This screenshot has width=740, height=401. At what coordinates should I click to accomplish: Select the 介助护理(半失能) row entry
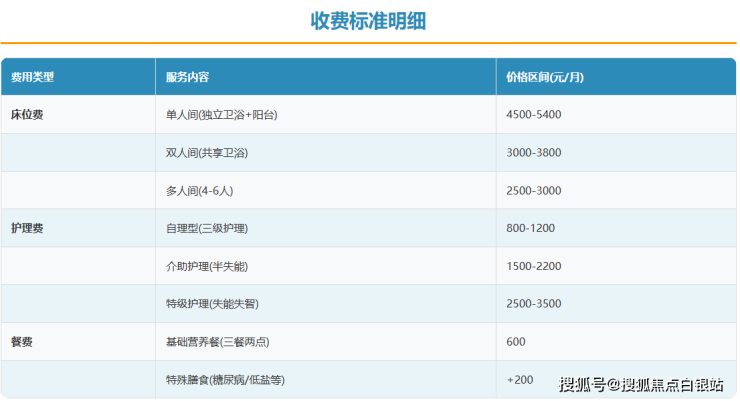(207, 266)
